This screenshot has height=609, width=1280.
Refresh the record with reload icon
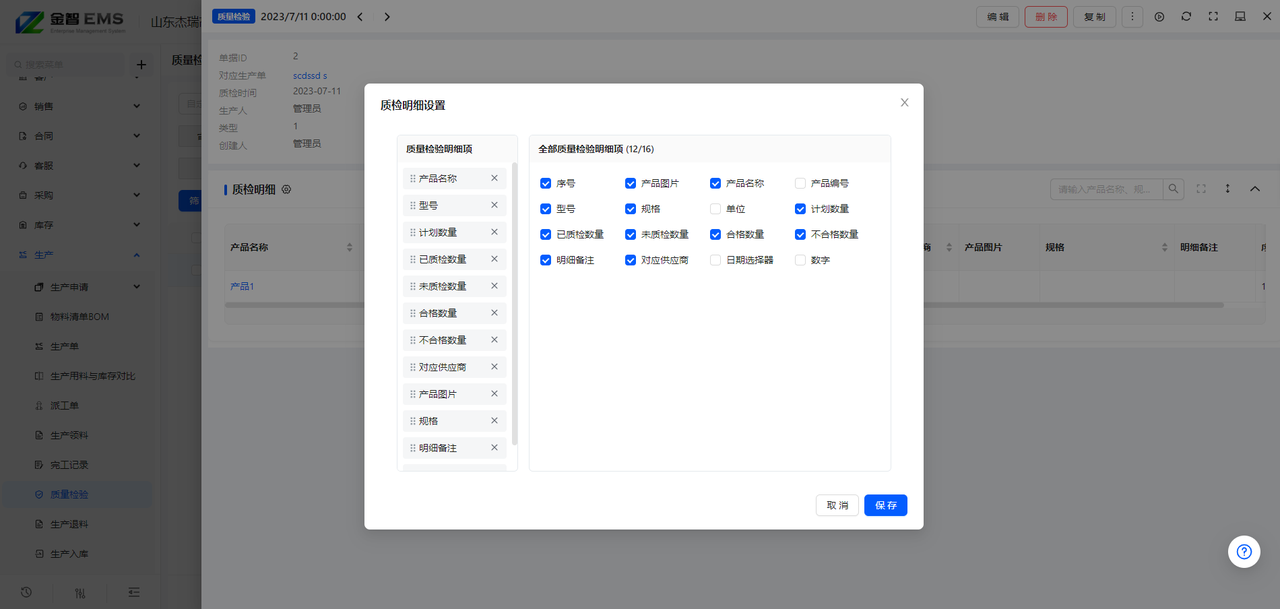pyautogui.click(x=1186, y=17)
